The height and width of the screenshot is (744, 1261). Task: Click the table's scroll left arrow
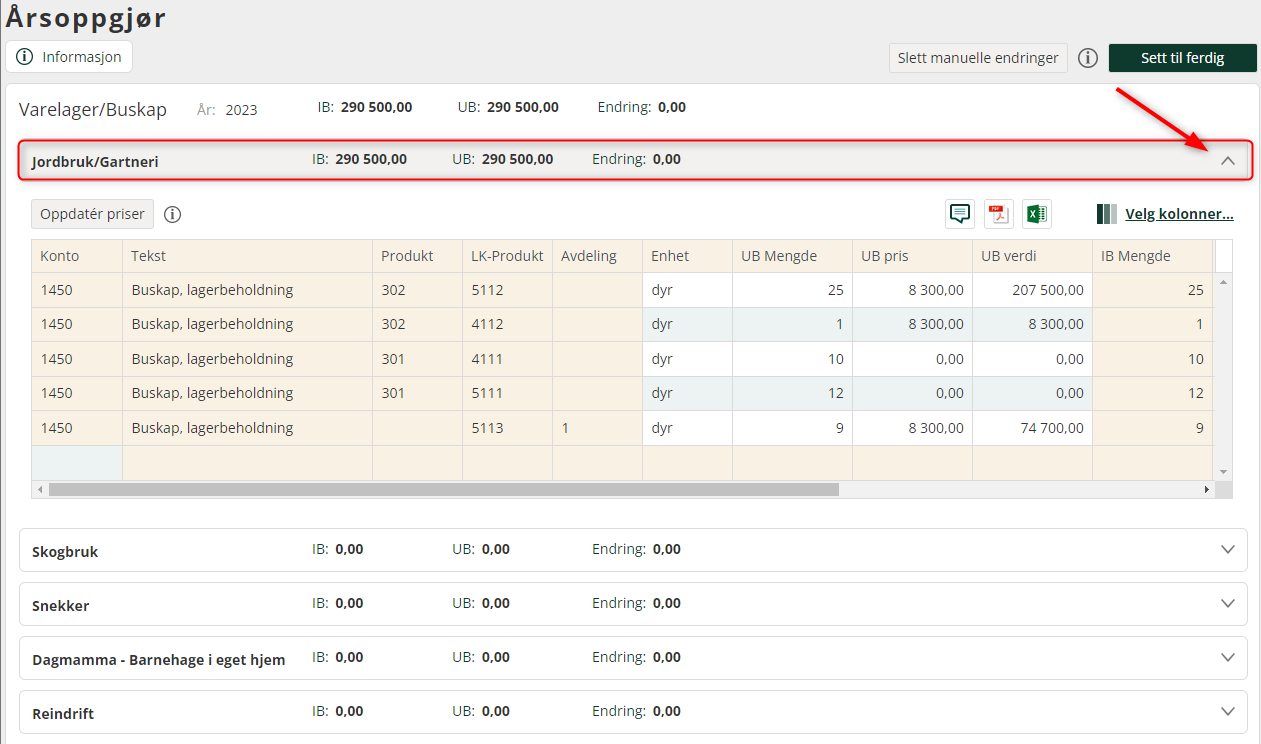click(x=40, y=490)
